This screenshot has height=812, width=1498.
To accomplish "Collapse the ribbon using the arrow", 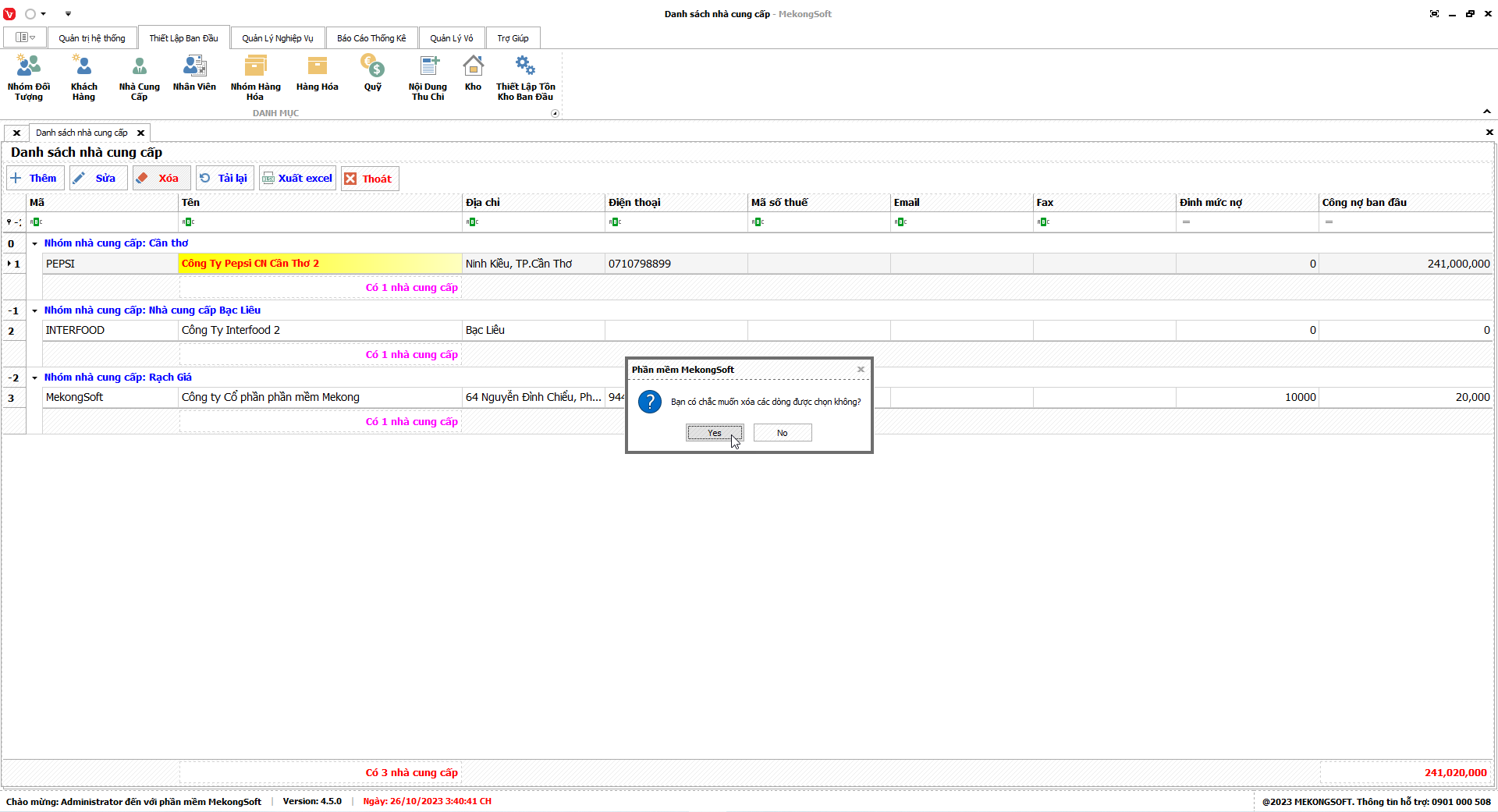I will pyautogui.click(x=1487, y=112).
